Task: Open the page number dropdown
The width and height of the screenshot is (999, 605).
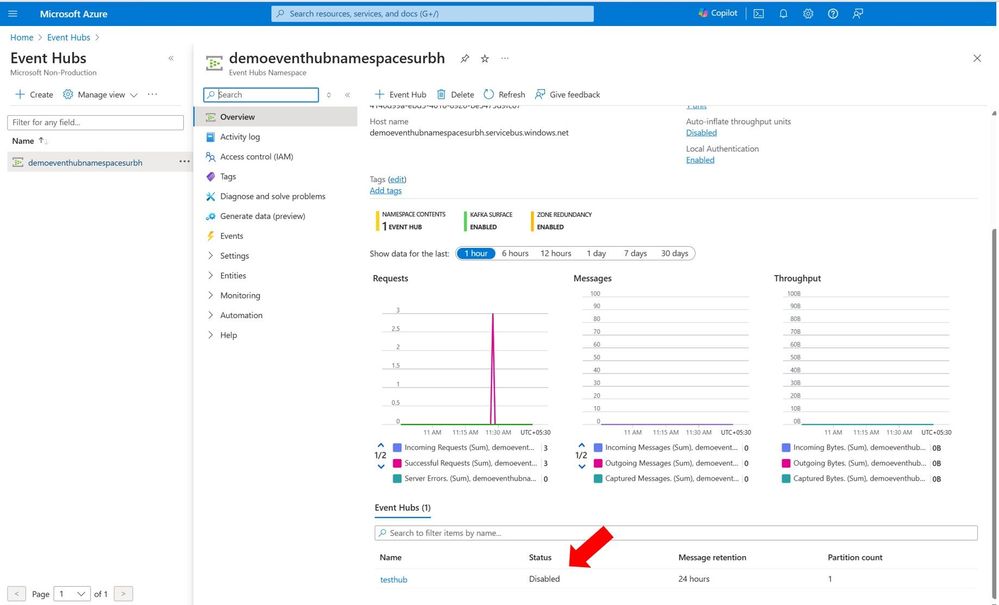Action: coord(72,594)
